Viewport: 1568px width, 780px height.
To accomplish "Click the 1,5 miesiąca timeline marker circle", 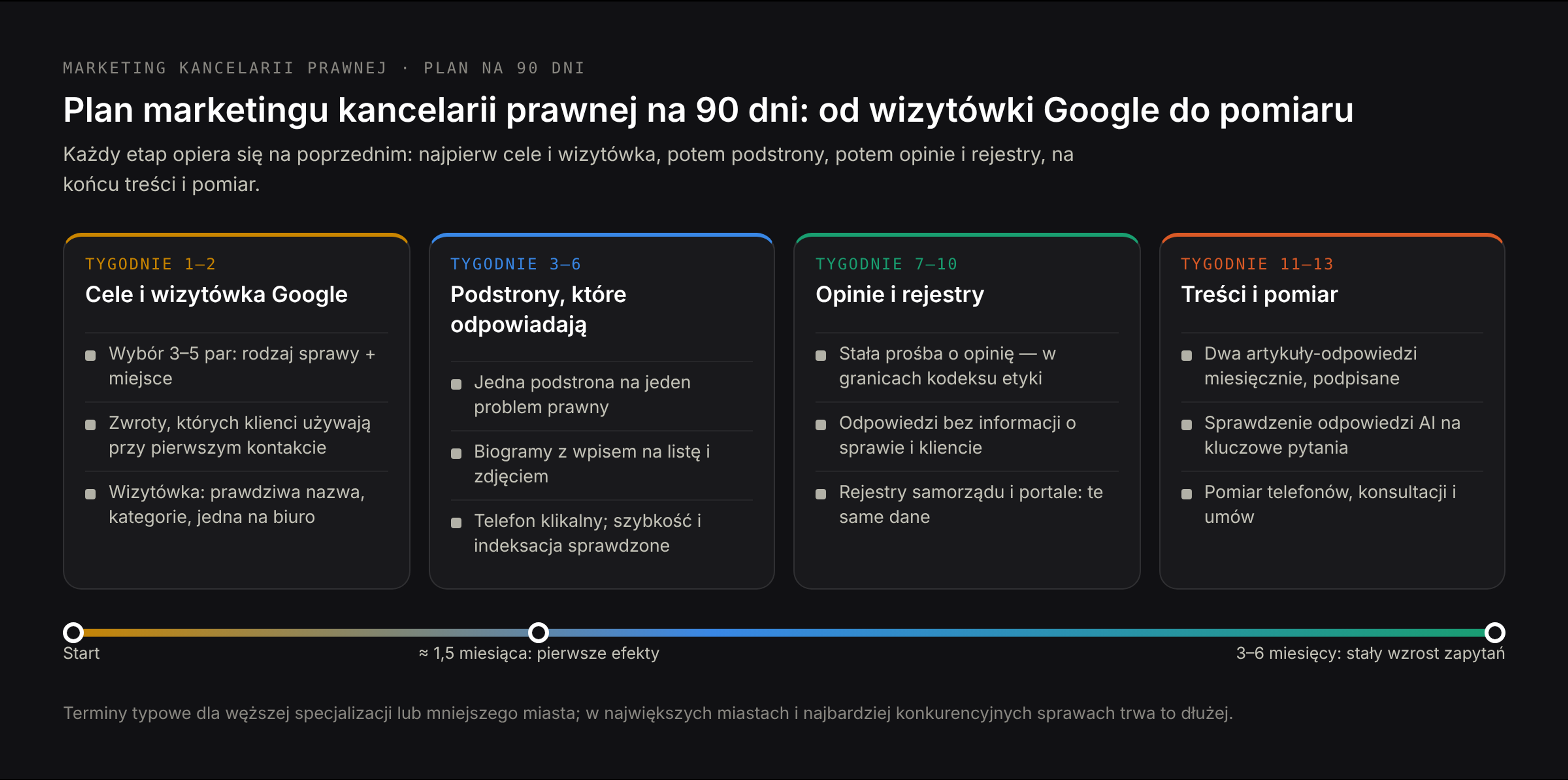I will [x=538, y=633].
